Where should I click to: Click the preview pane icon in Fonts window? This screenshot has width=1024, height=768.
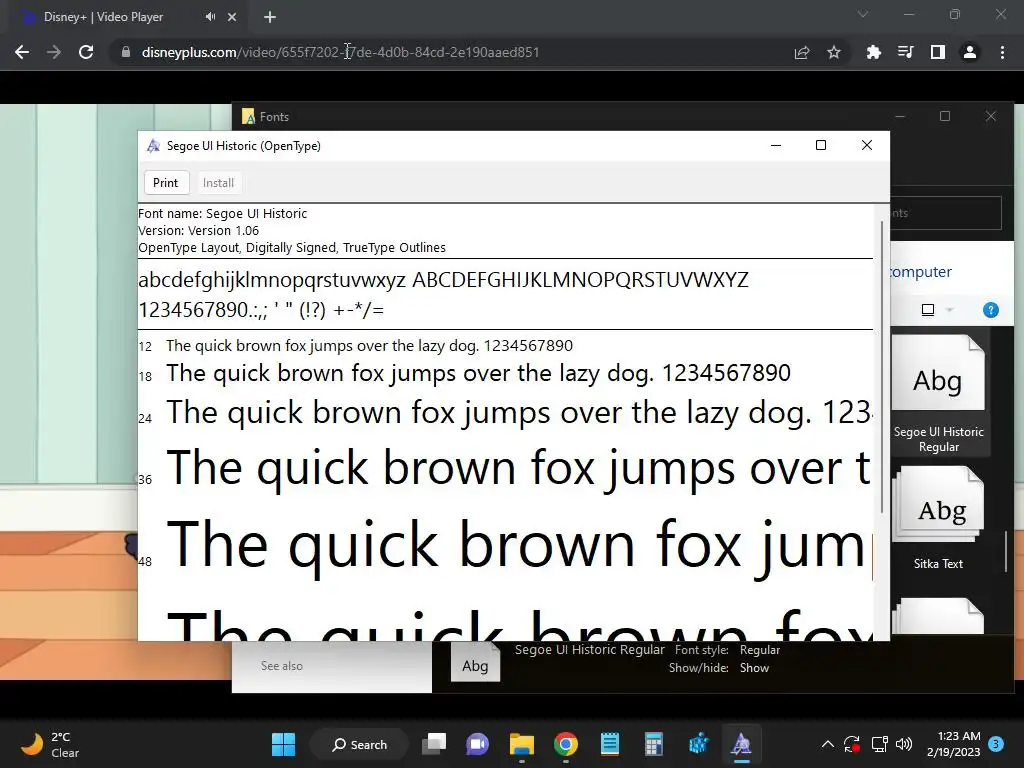coord(928,310)
